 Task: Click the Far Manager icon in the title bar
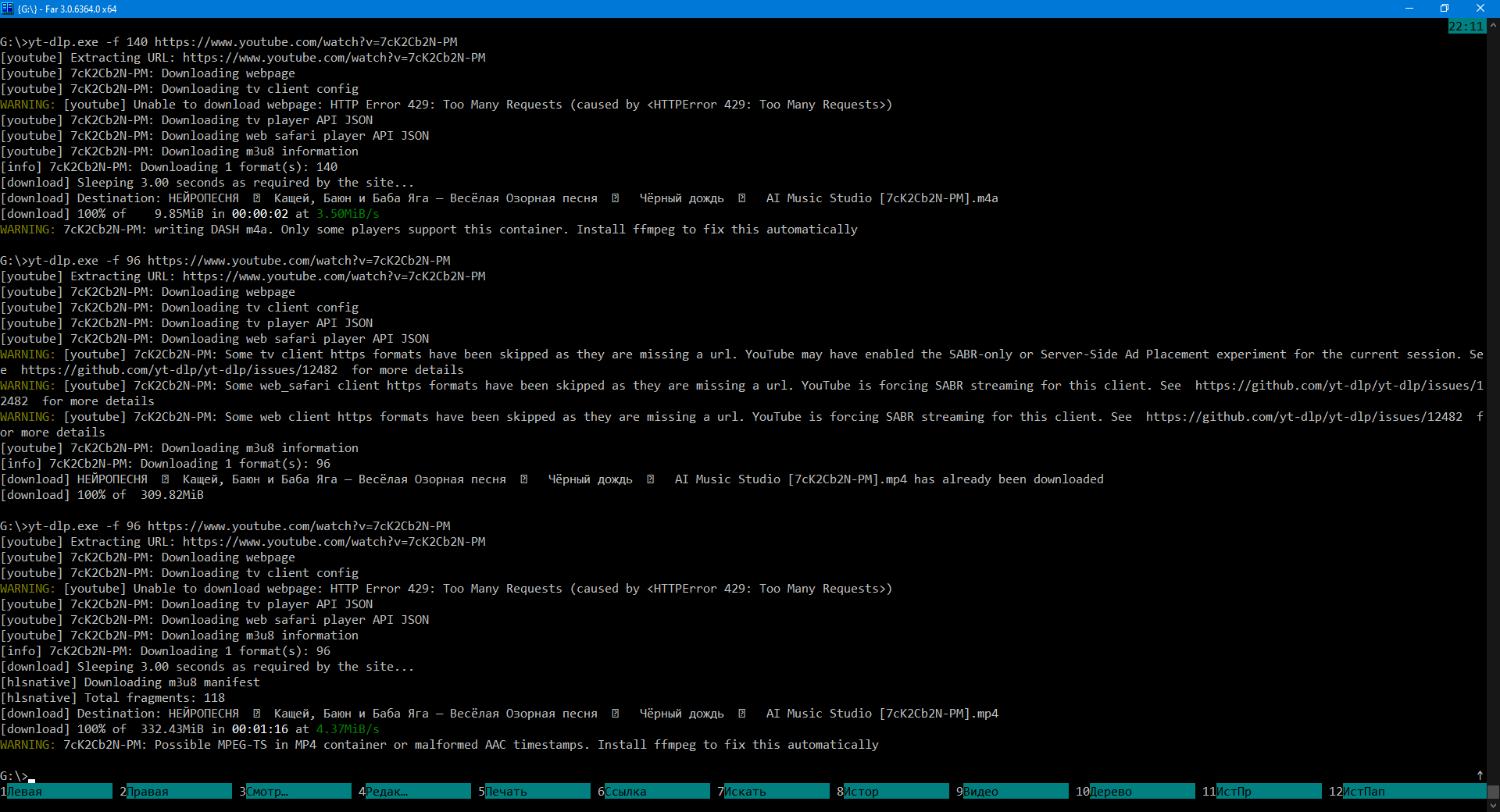point(8,9)
